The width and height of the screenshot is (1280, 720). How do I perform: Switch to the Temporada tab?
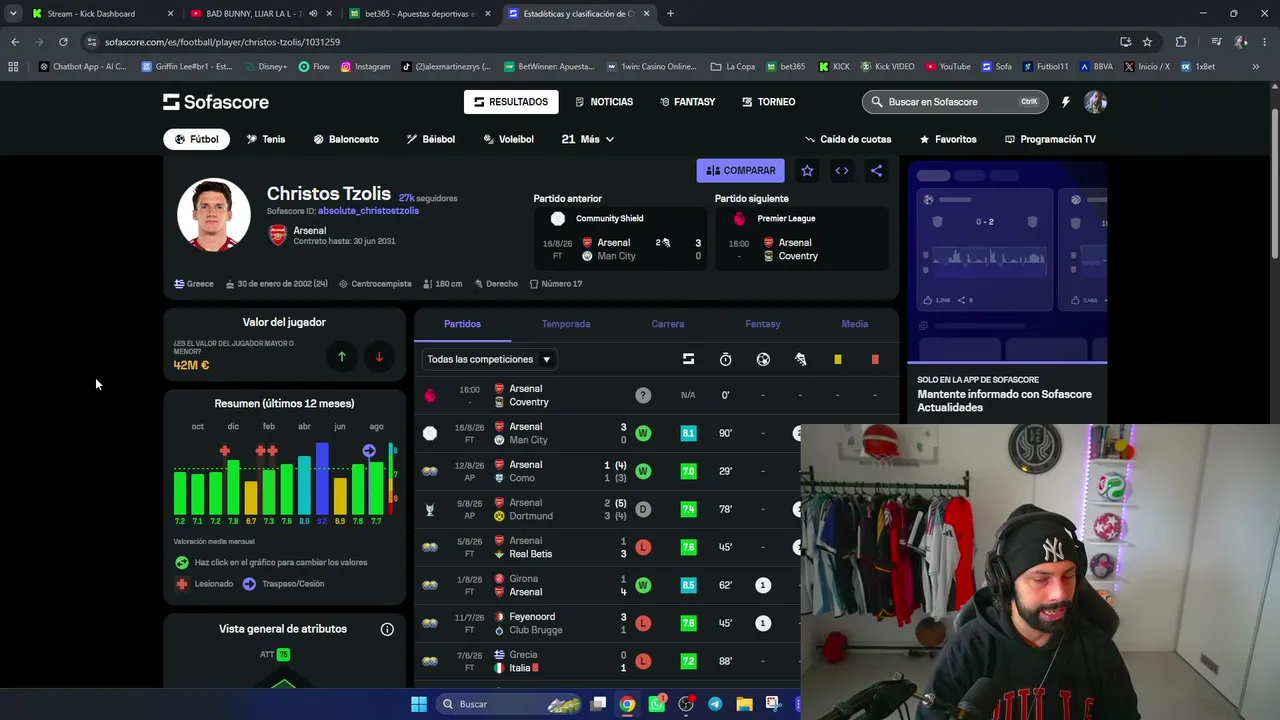point(566,324)
